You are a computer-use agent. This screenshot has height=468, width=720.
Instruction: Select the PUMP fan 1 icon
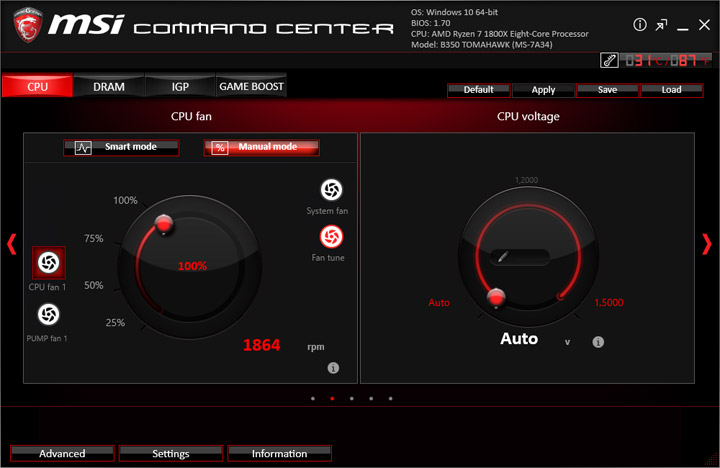tap(49, 315)
